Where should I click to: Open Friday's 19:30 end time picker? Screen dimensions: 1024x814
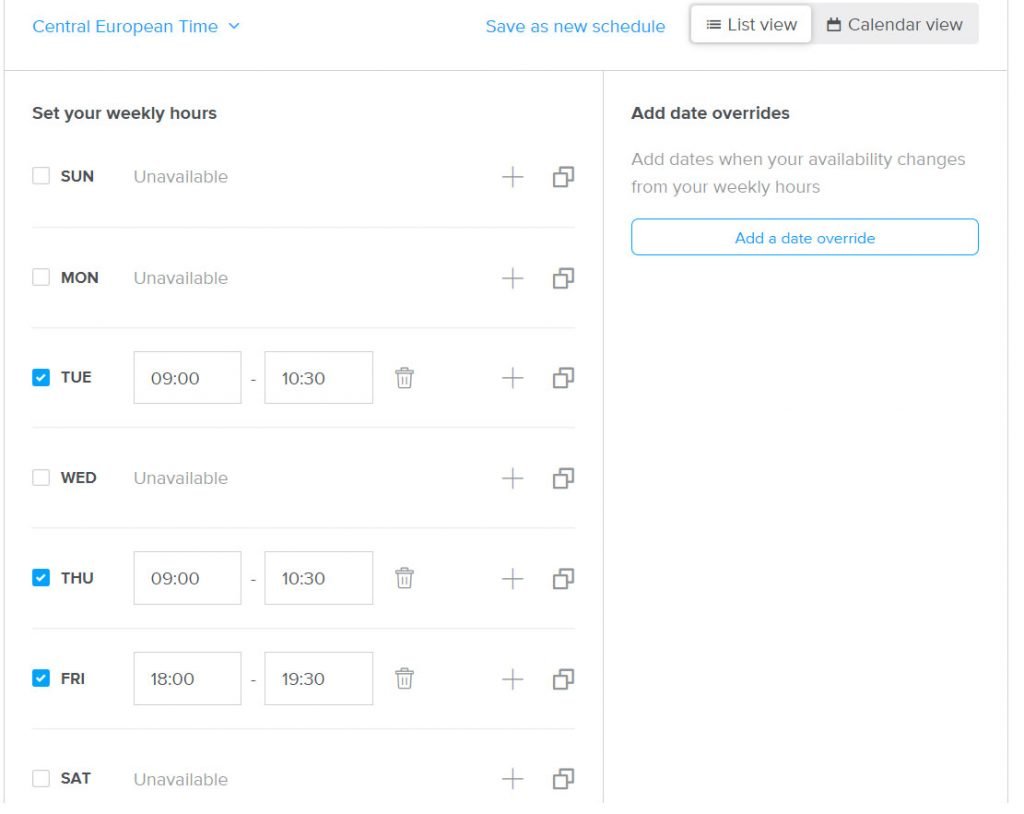coord(318,678)
